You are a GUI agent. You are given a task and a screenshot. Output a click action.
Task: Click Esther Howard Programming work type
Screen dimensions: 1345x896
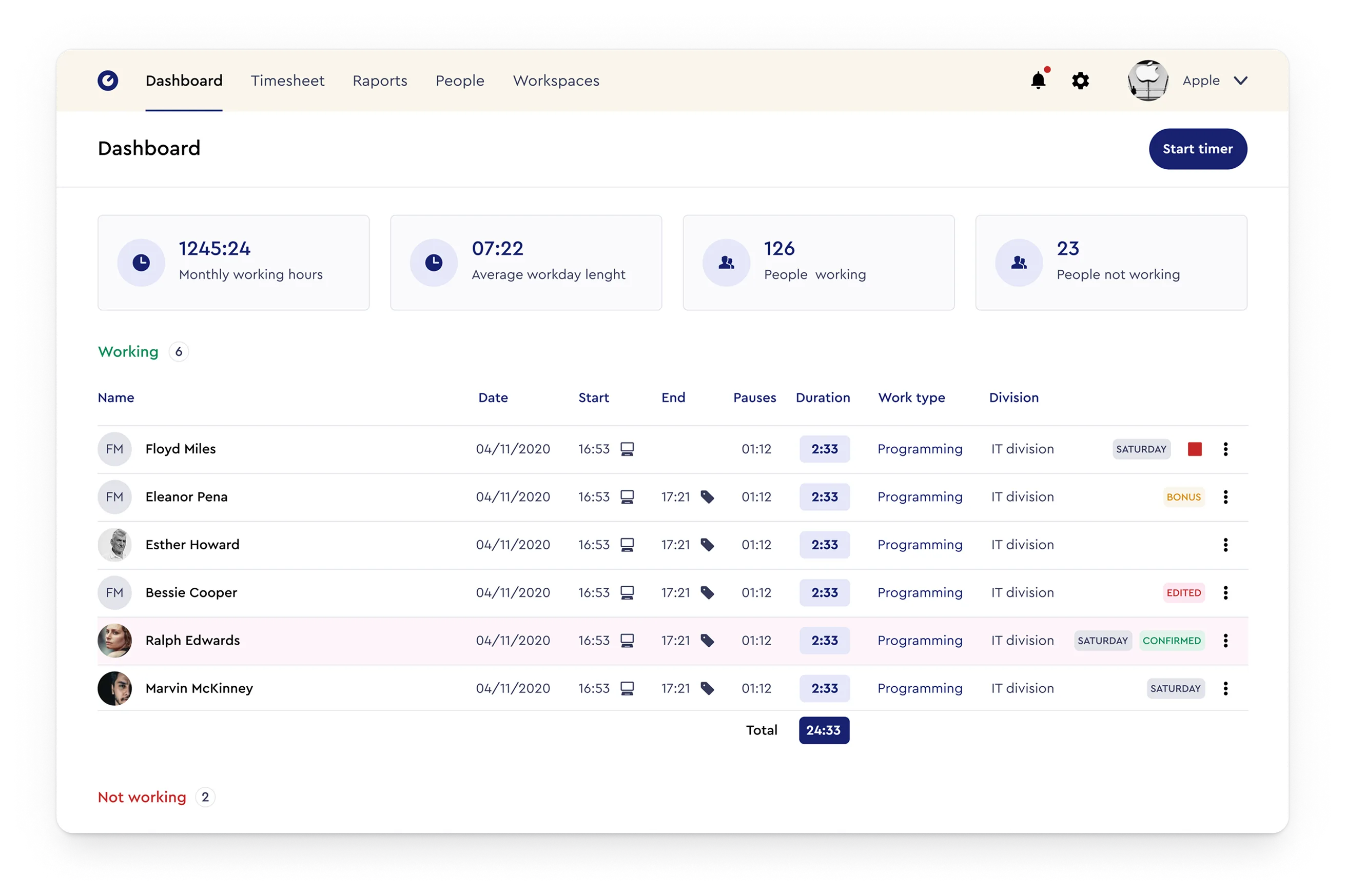click(x=920, y=545)
